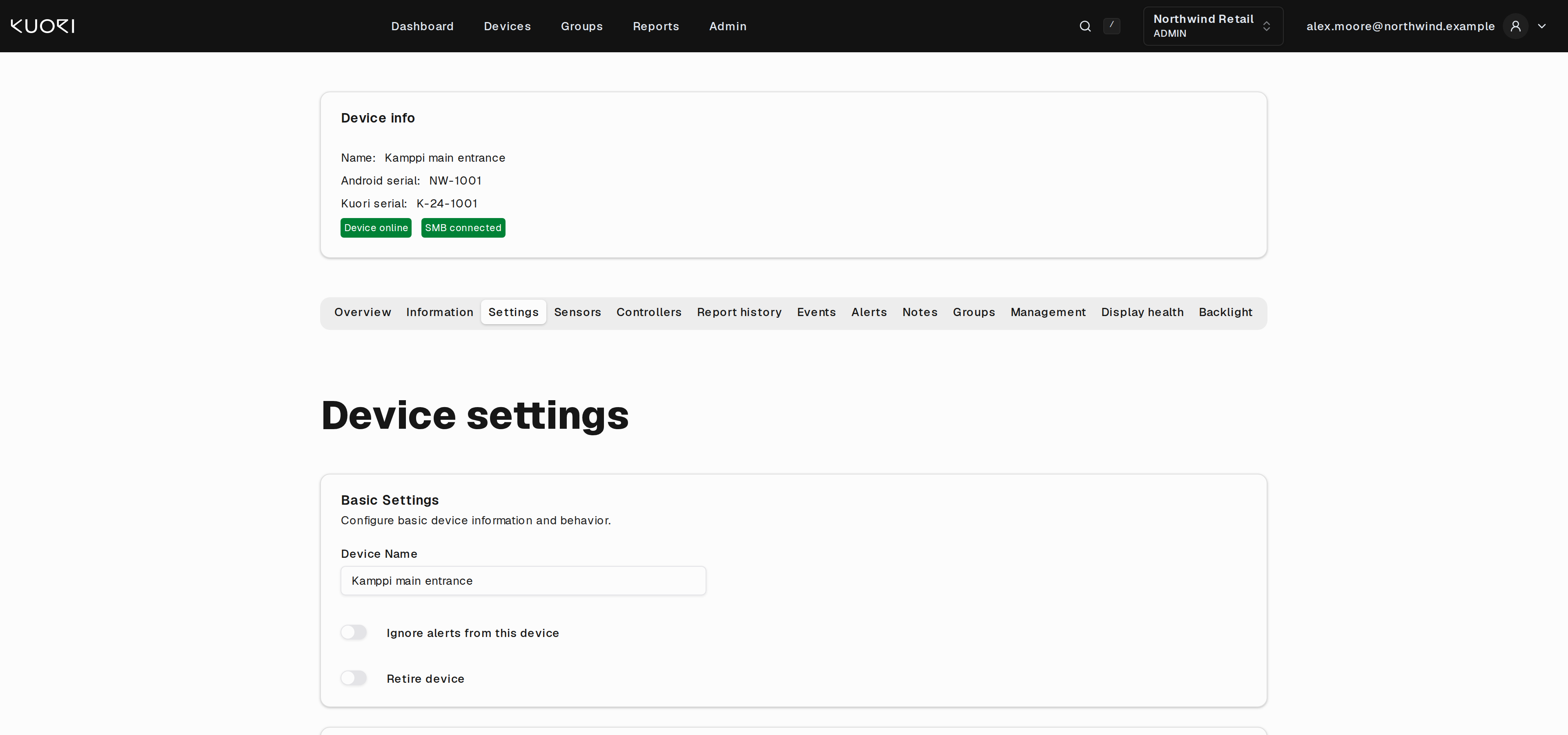Click the Device online status badge
This screenshot has height=735, width=1568.
[x=376, y=228]
